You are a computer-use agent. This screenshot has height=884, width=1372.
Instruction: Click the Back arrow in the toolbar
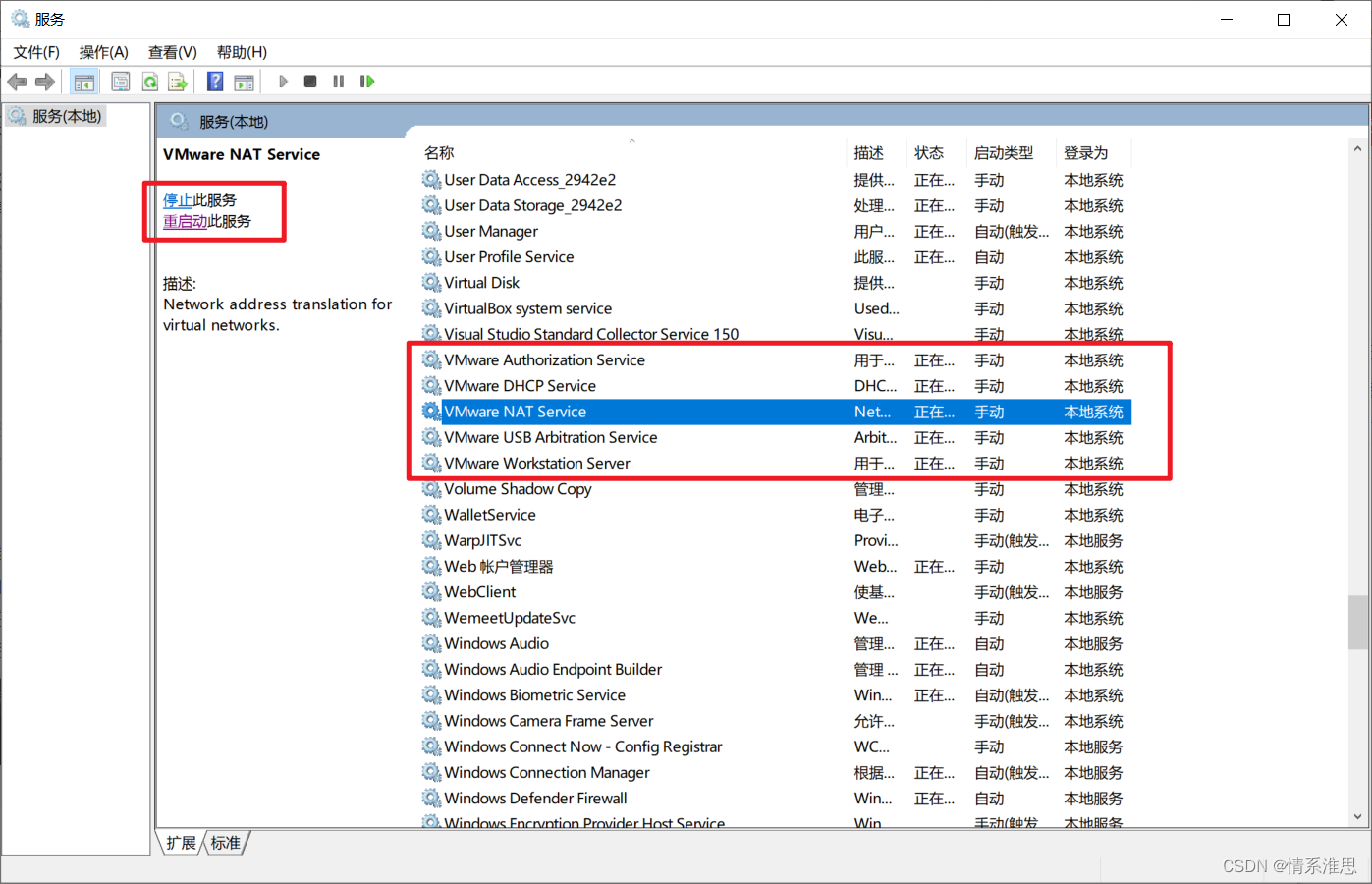(x=17, y=82)
